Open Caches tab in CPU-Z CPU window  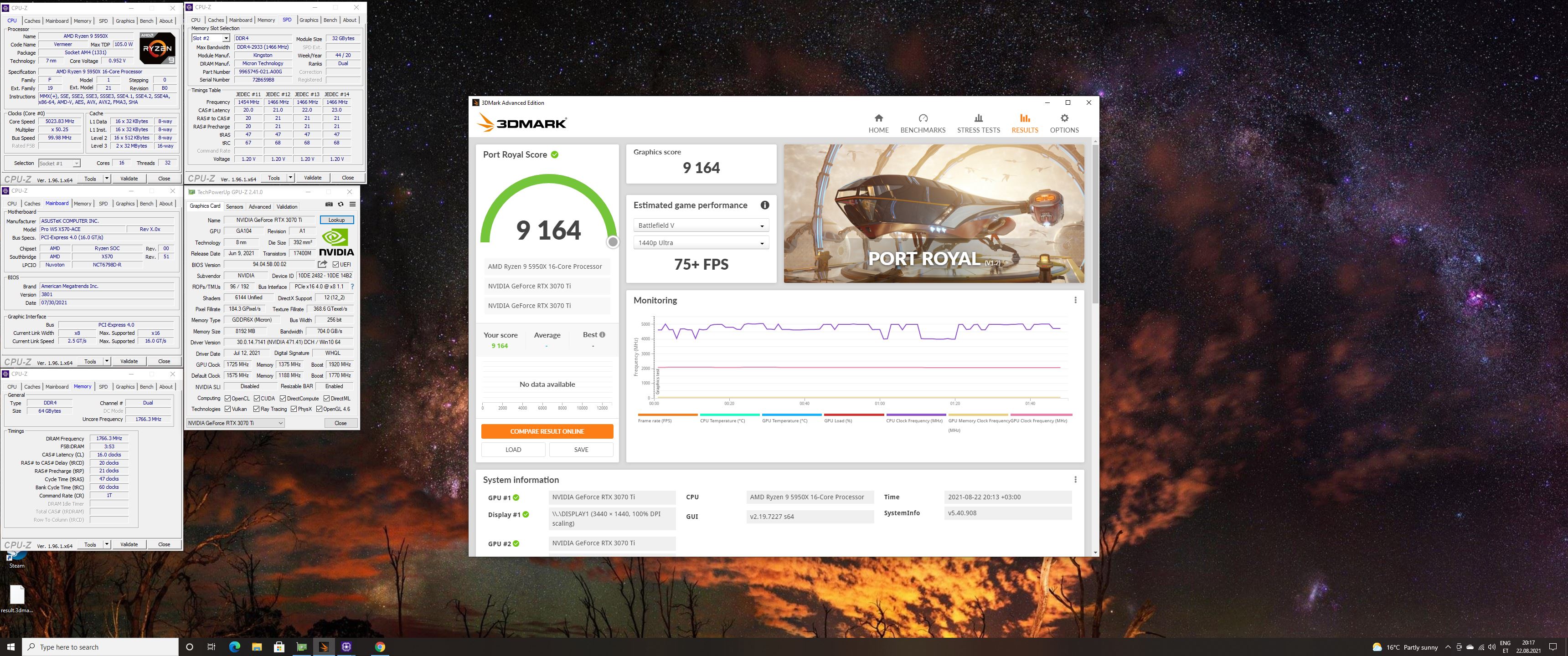pos(32,20)
